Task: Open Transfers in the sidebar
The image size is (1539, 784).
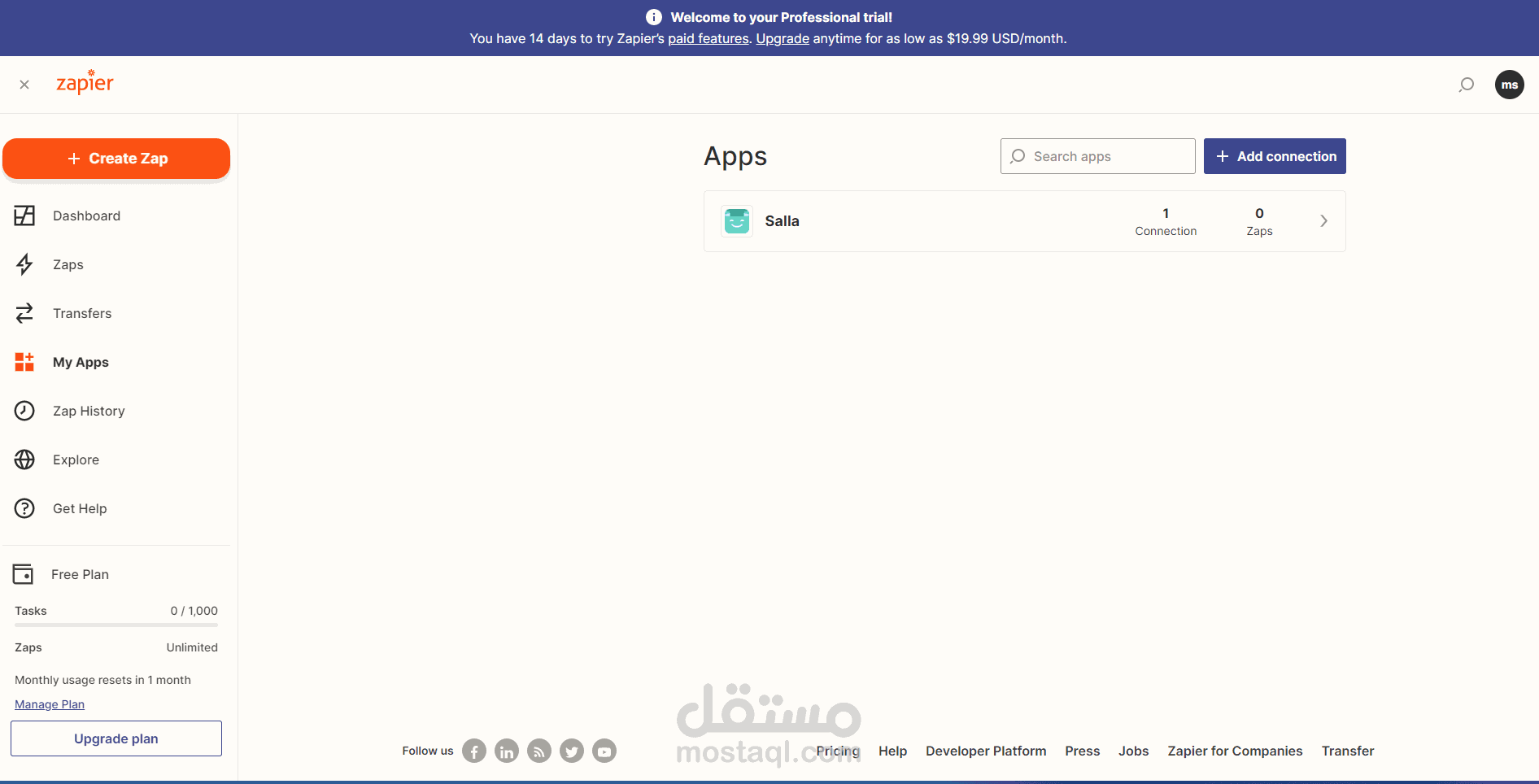Action: point(82,313)
